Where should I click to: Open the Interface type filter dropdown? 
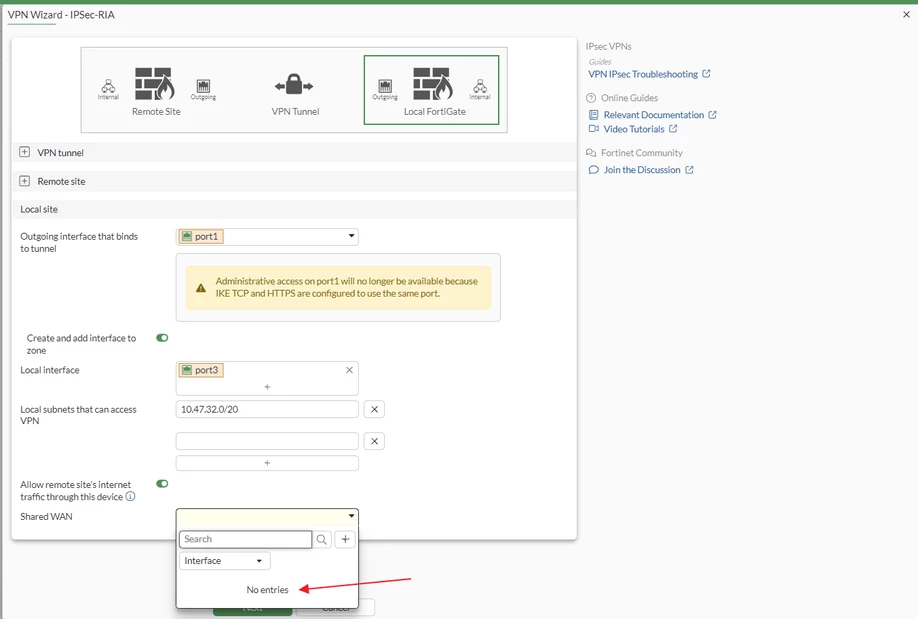pyautogui.click(x=224, y=561)
